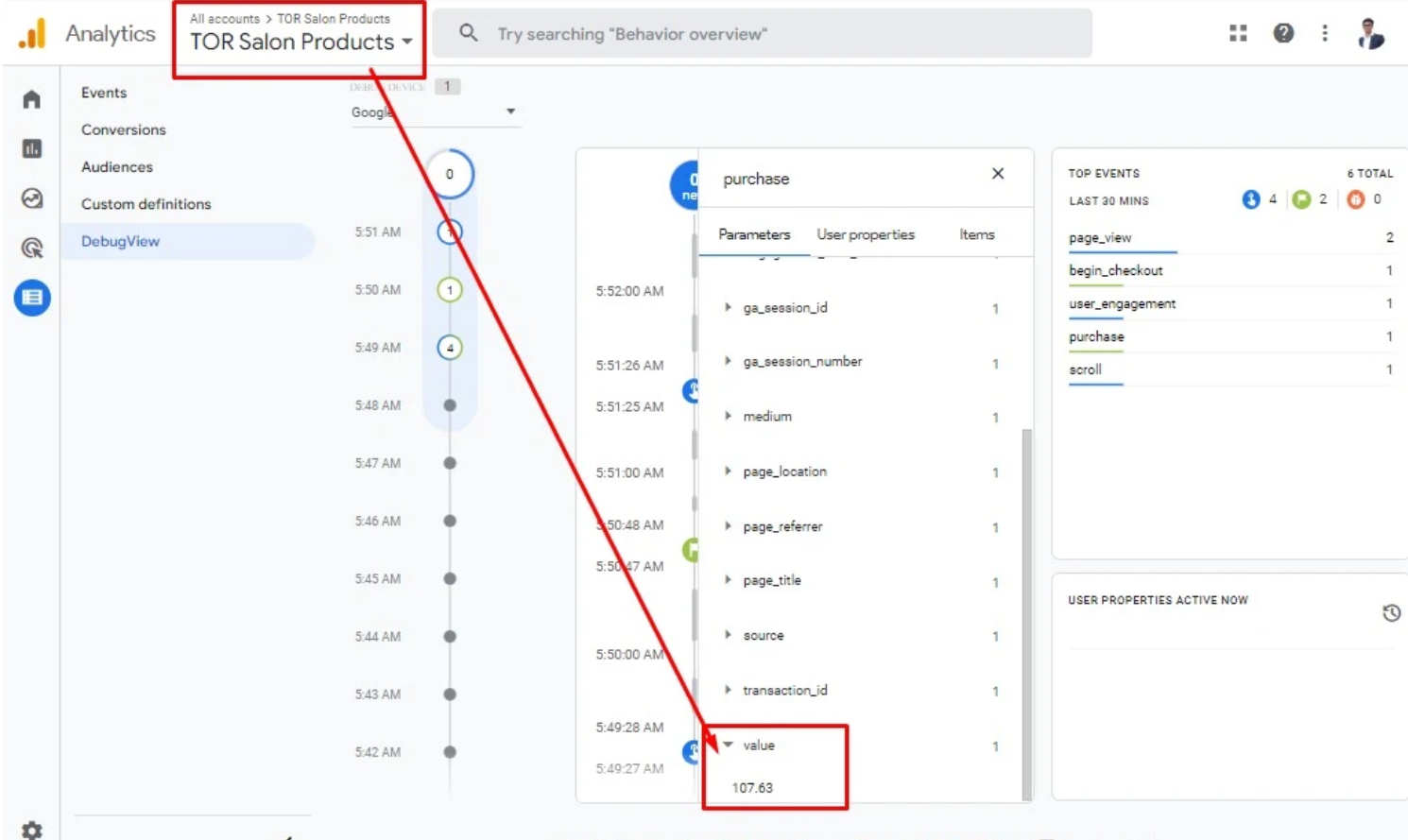Image resolution: width=1408 pixels, height=840 pixels.
Task: Open the Google debug device dropdown
Action: (x=435, y=112)
